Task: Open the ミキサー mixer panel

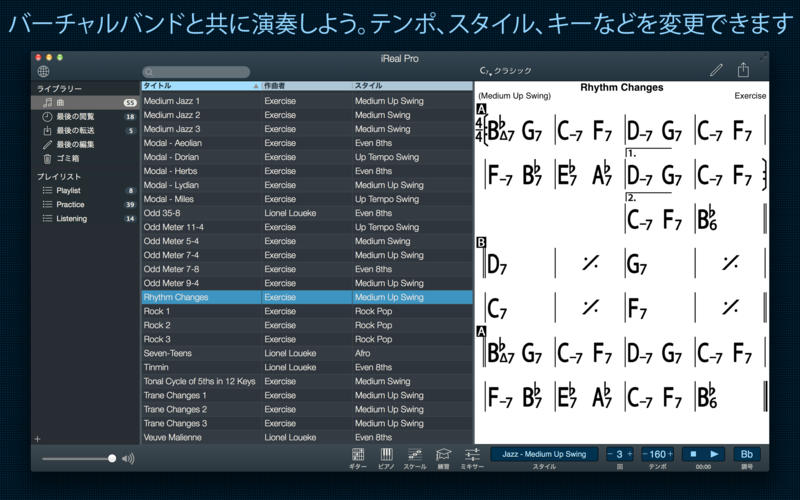Action: (x=472, y=458)
